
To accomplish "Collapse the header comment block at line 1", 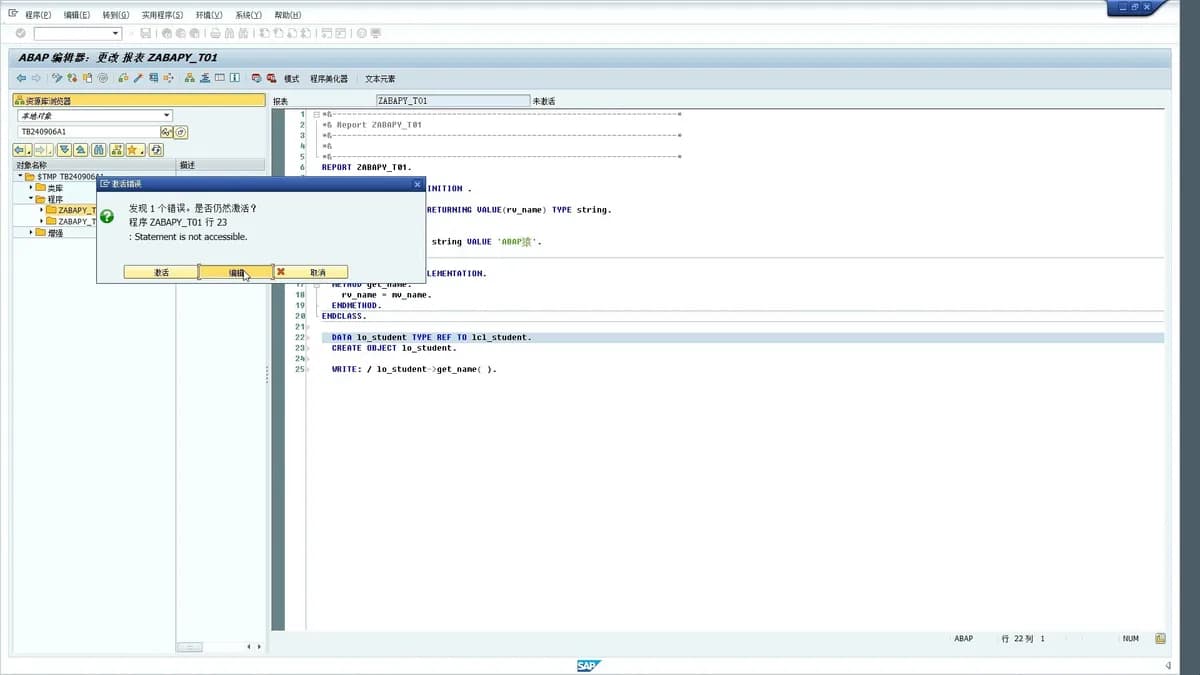I will pyautogui.click(x=316, y=114).
